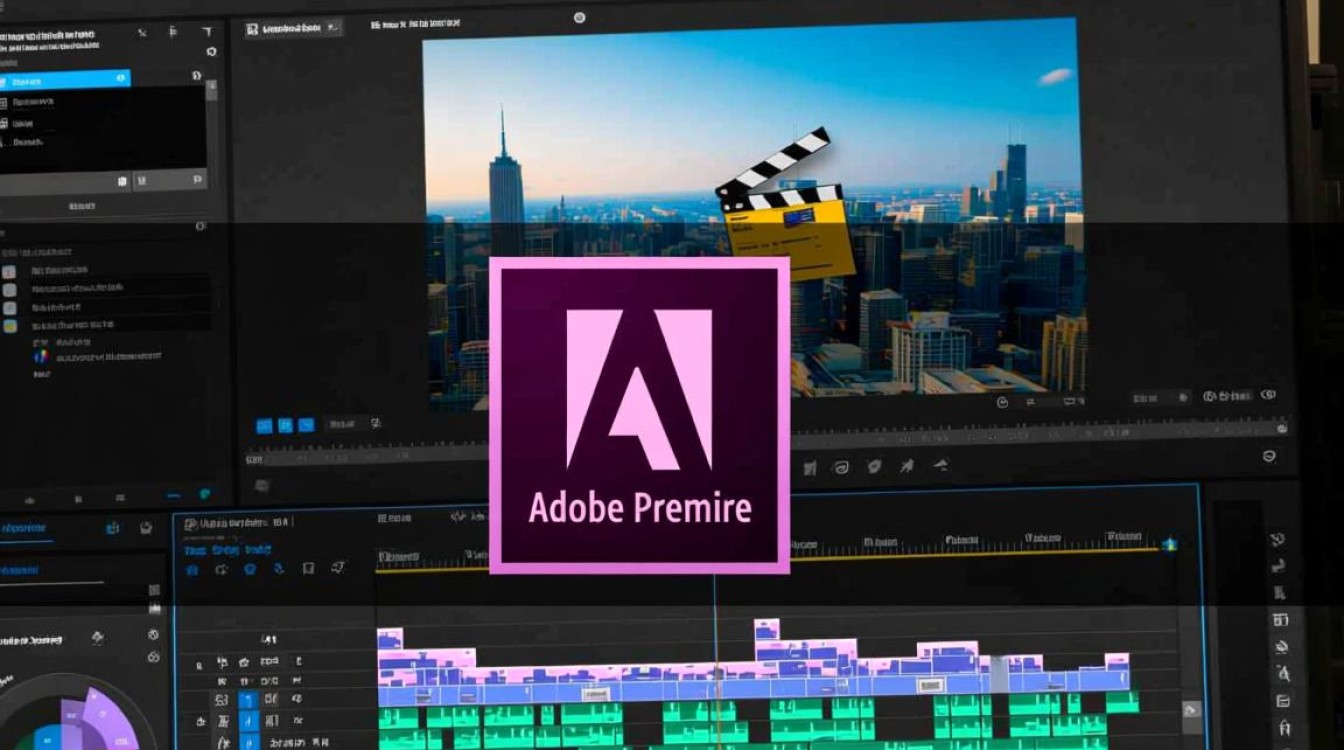Click the rainbow color wheel icon in left list
This screenshot has height=750, width=1344.
(41, 356)
